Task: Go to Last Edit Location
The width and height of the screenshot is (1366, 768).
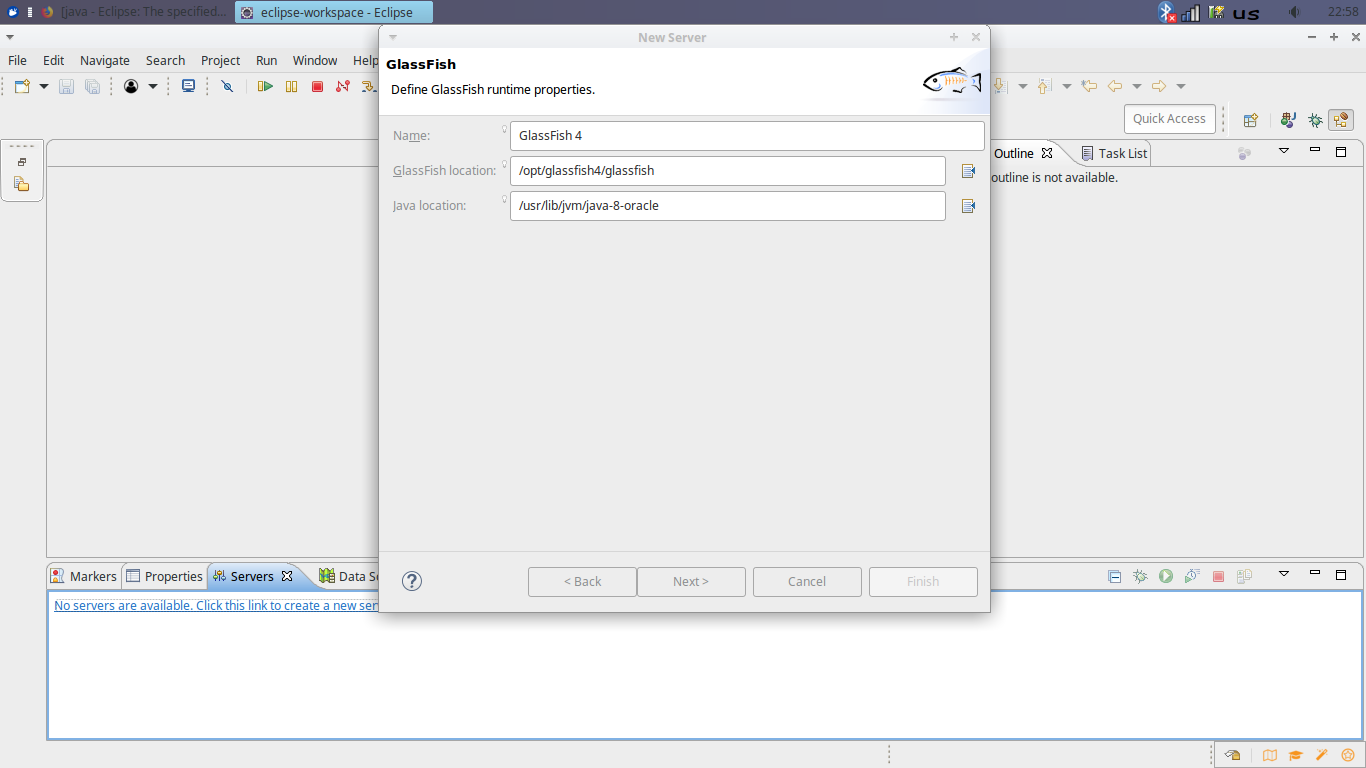Action: coord(1089,87)
